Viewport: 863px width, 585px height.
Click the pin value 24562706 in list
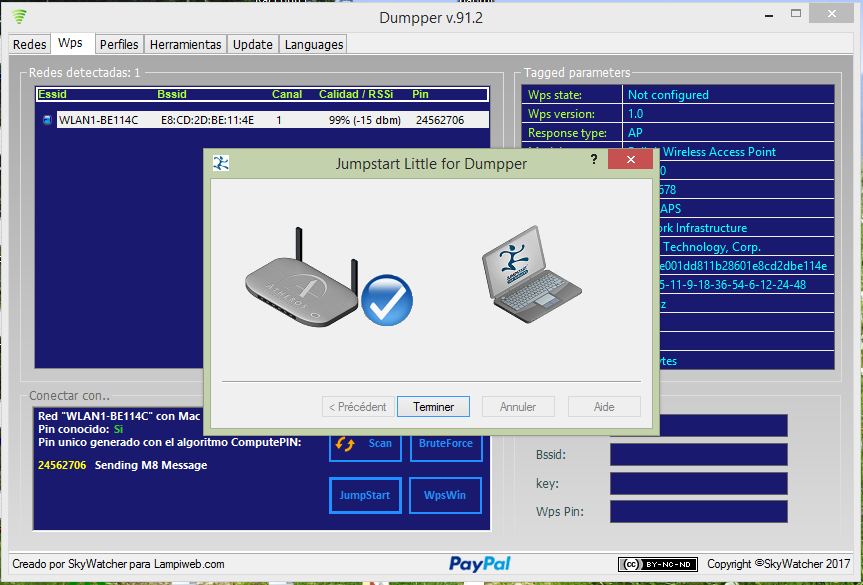point(440,120)
